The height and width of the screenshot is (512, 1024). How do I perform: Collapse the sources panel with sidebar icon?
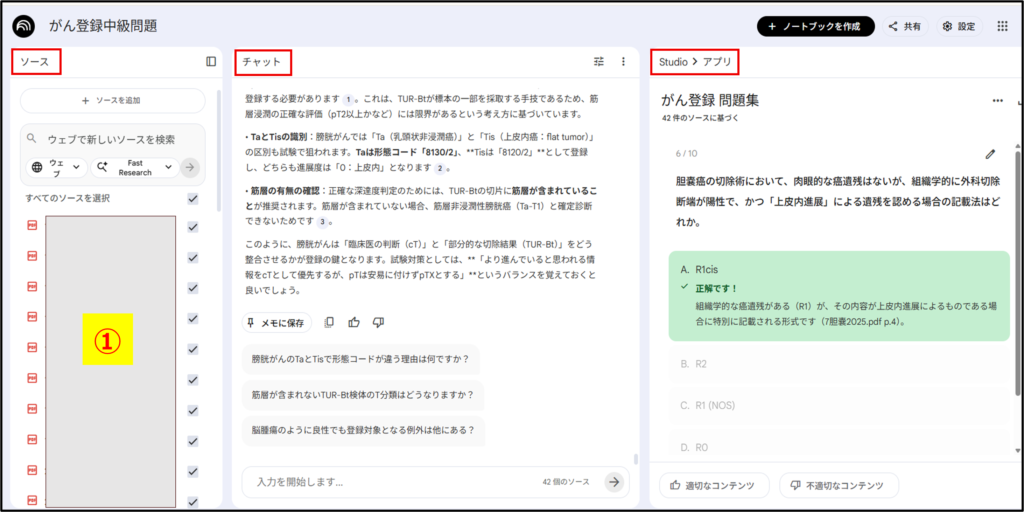pos(211,61)
